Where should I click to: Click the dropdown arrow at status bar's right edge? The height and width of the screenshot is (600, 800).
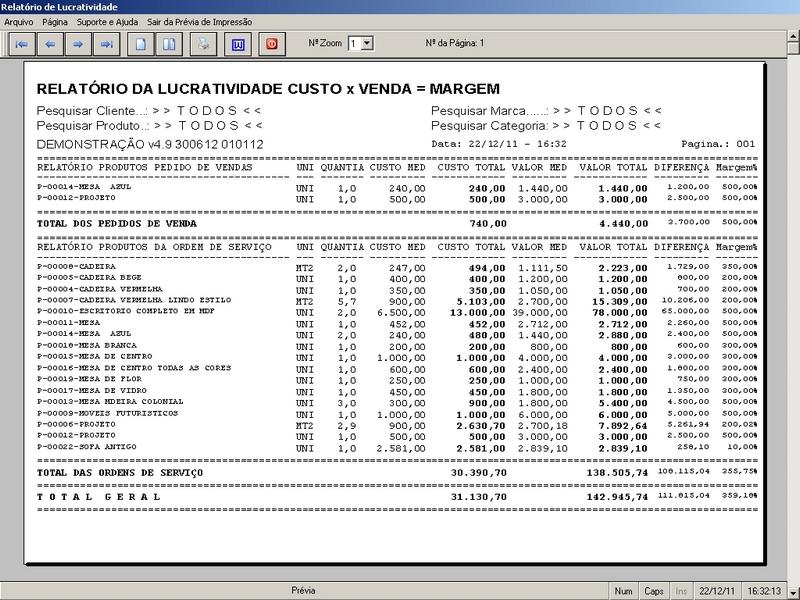[793, 591]
